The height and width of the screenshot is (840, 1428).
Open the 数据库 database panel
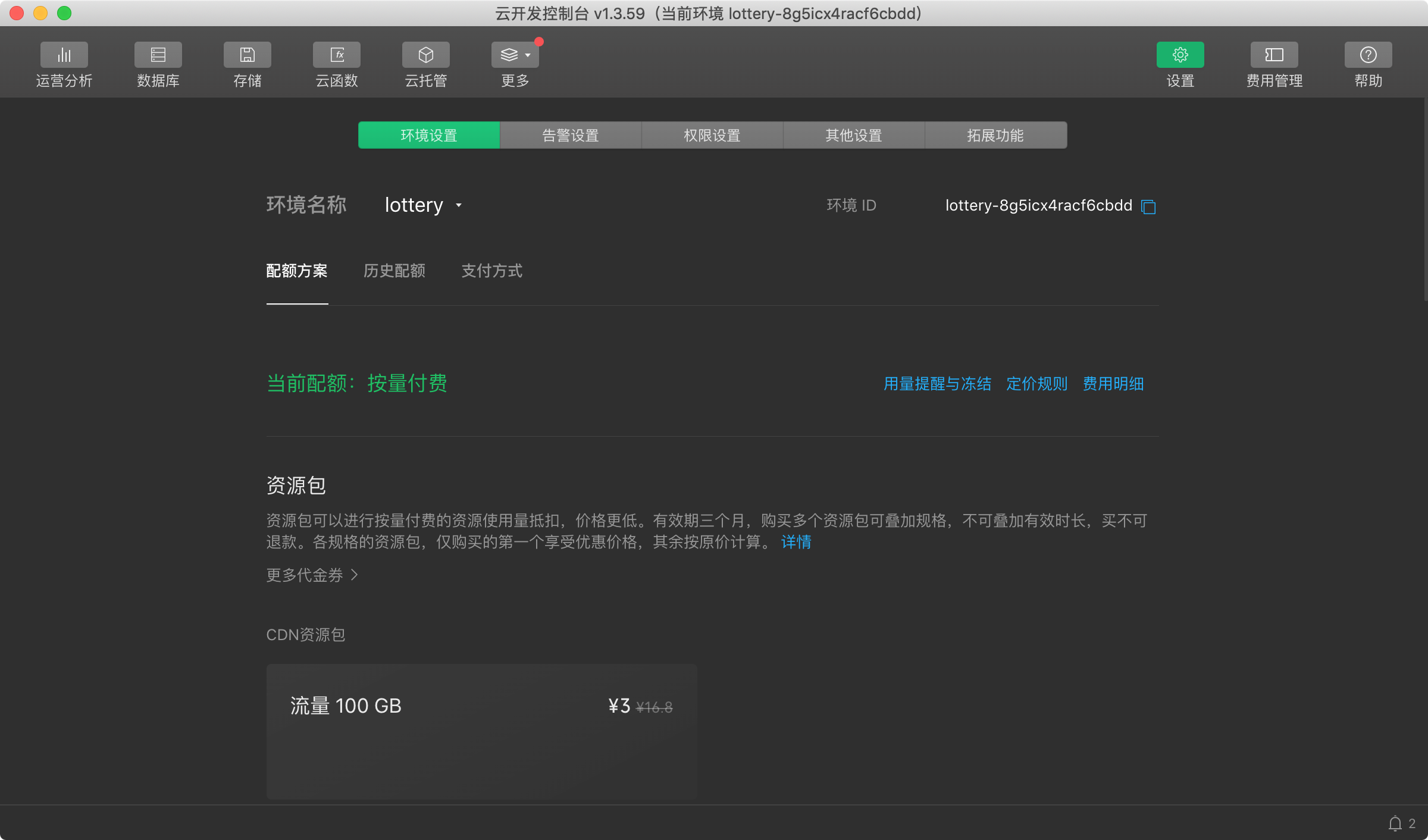point(158,55)
